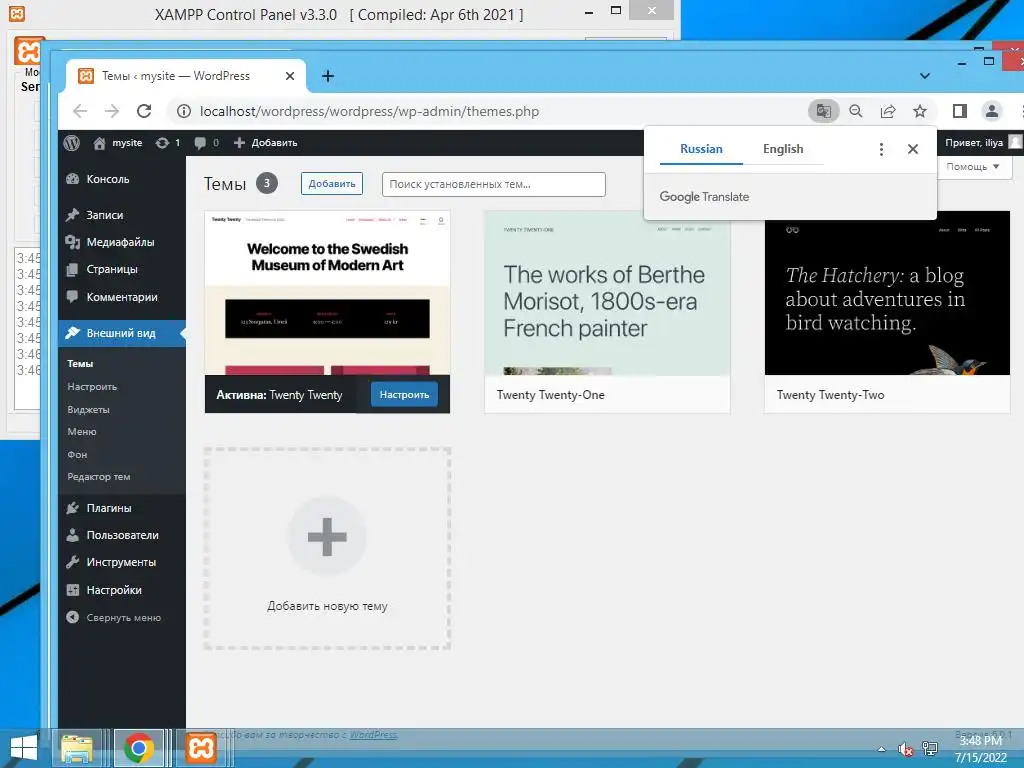Click the address bar URL text
The image size is (1024, 768).
pos(370,111)
